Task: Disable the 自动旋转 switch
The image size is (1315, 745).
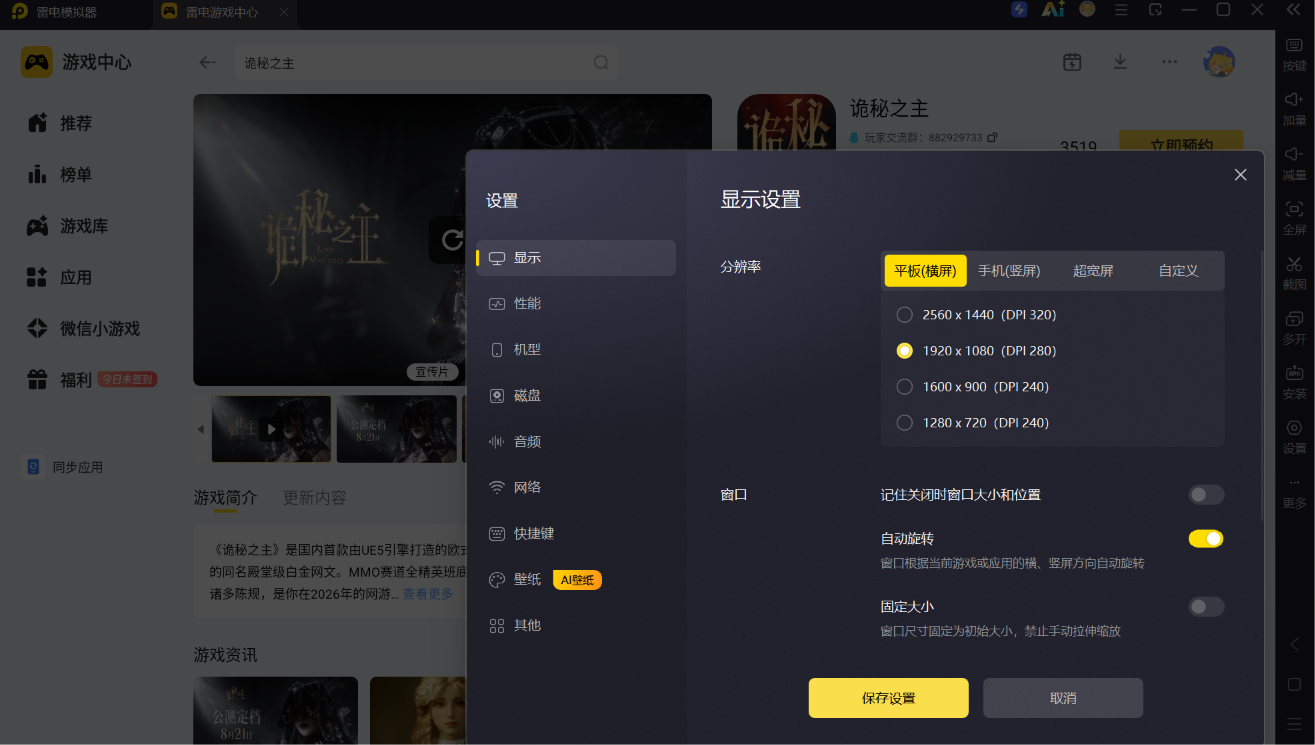Action: [x=1206, y=539]
